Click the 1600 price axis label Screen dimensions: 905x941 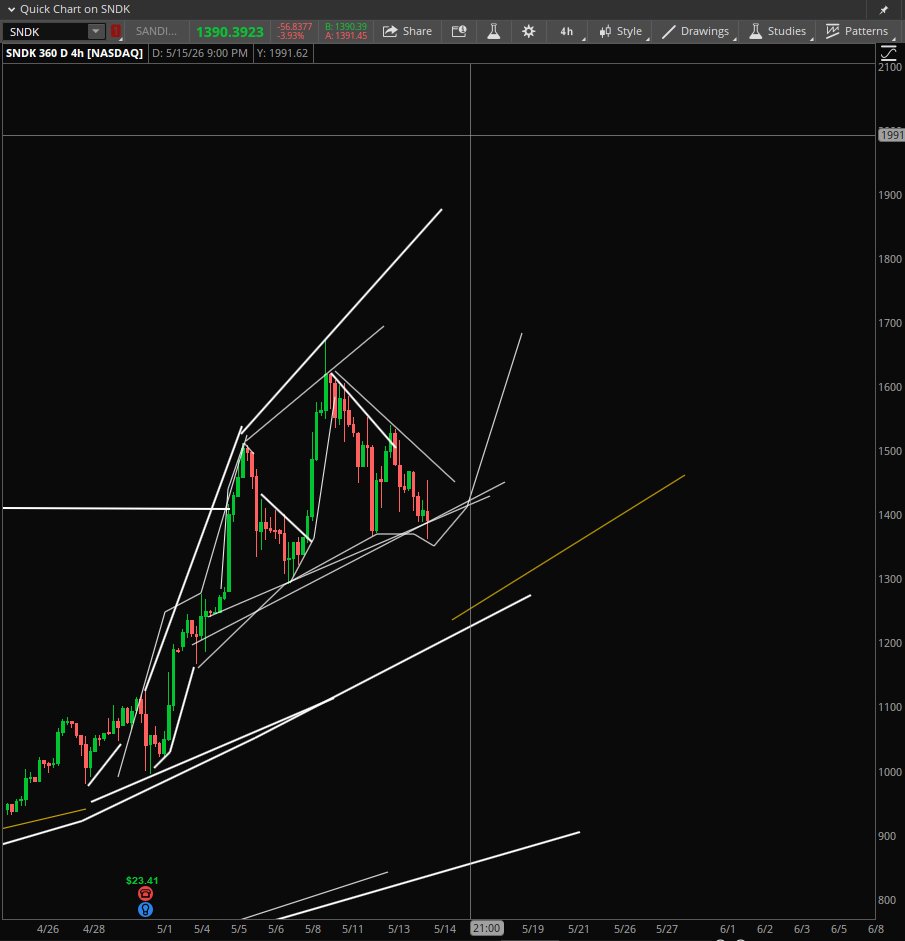click(x=889, y=387)
